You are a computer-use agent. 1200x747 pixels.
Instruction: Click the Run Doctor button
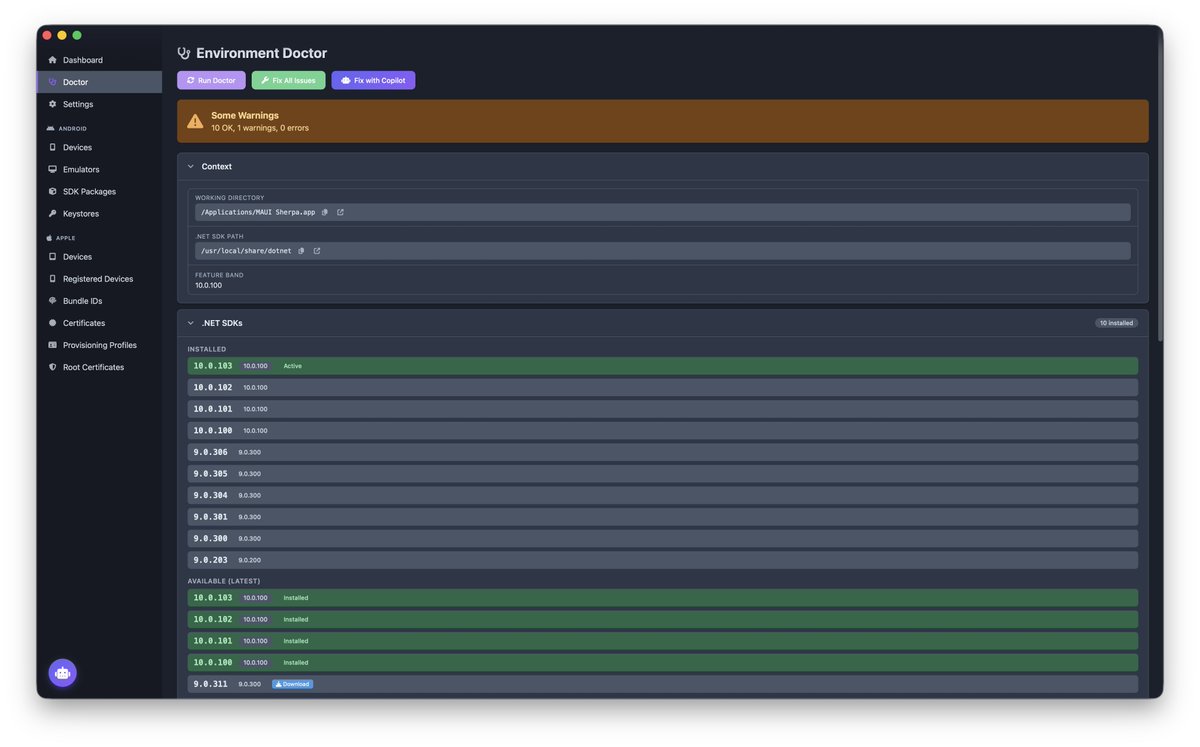click(x=211, y=80)
